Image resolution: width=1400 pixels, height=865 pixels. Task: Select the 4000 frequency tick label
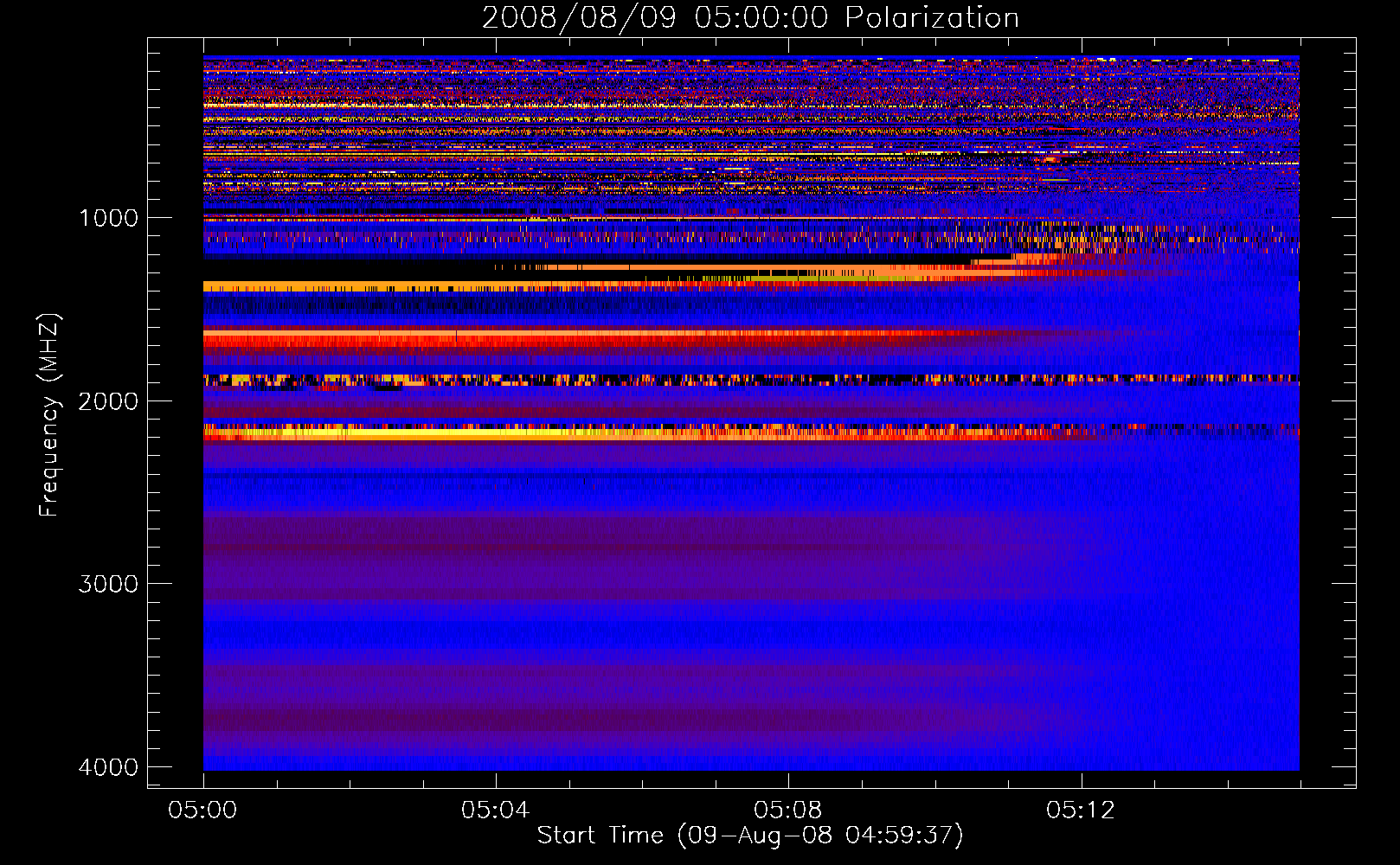(x=108, y=767)
